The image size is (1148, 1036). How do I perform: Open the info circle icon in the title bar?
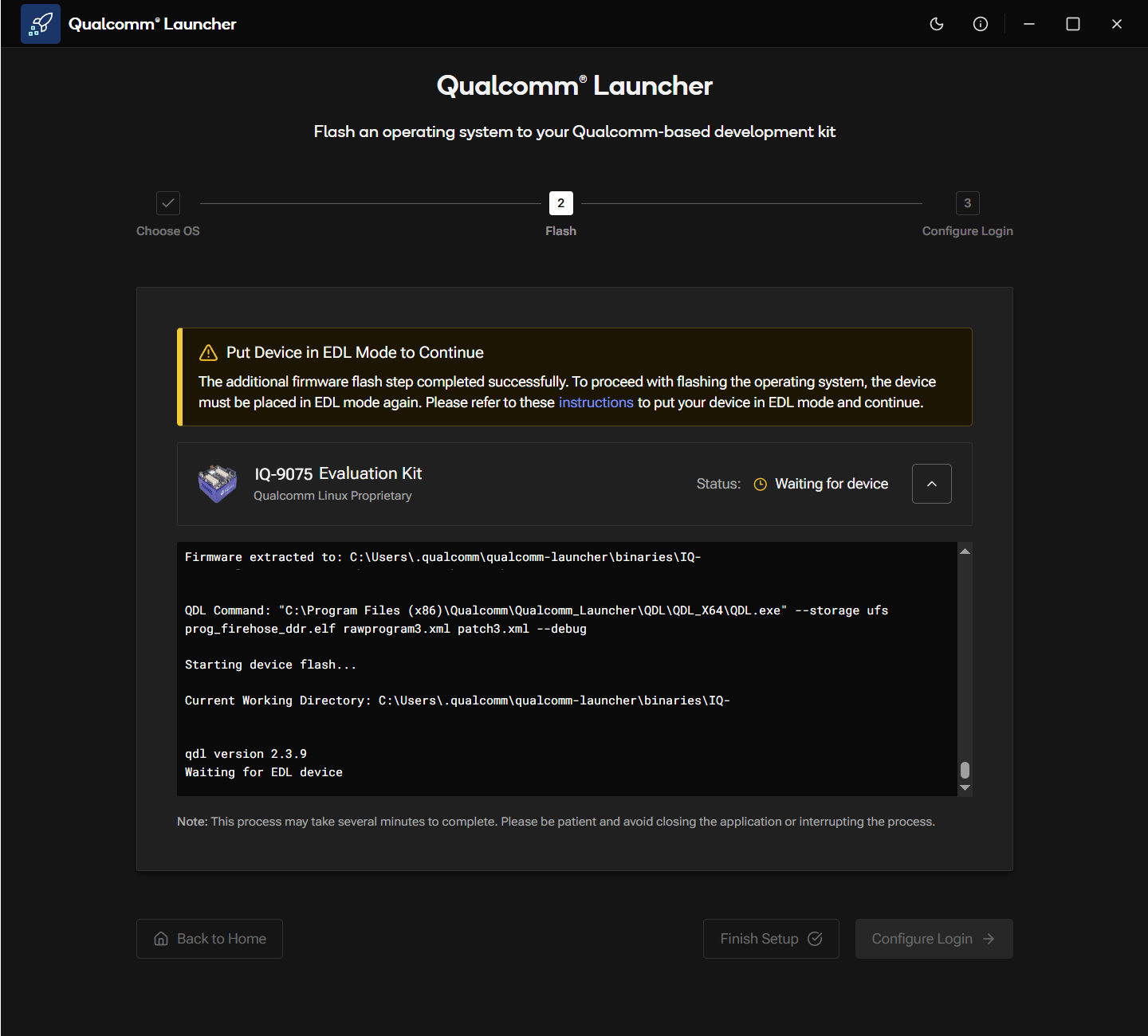981,24
